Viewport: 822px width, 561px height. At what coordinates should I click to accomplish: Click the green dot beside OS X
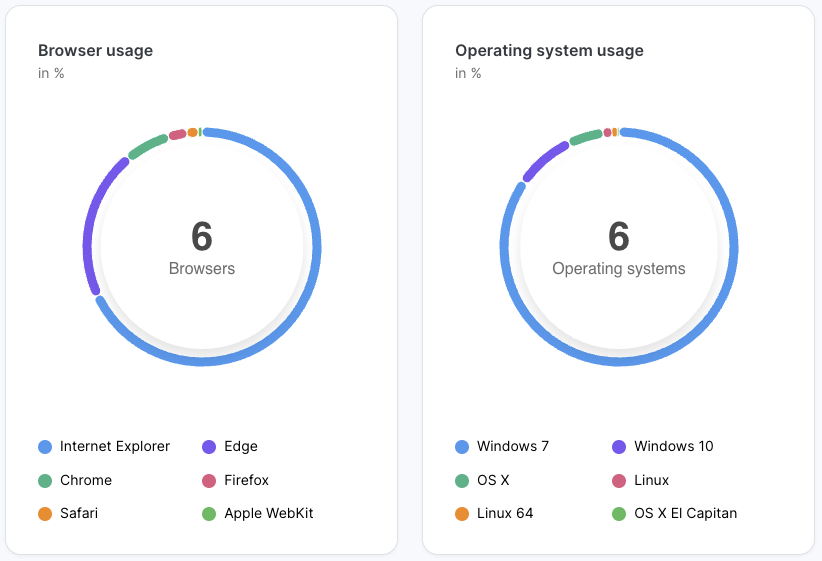coord(461,481)
